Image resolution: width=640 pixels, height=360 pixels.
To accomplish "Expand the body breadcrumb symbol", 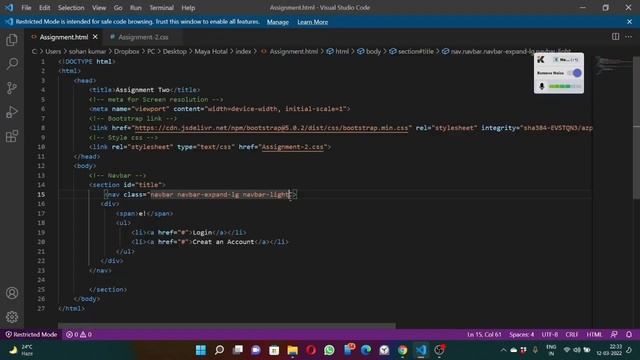I will (369, 51).
